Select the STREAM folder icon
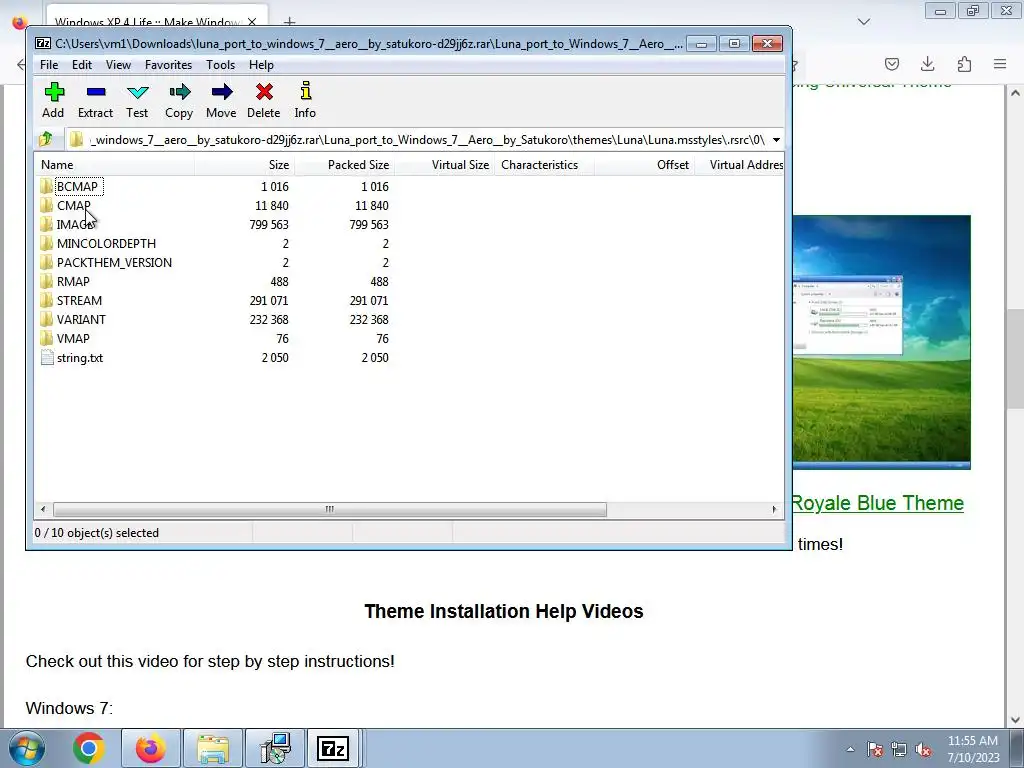The height and width of the screenshot is (768, 1024). coord(46,300)
